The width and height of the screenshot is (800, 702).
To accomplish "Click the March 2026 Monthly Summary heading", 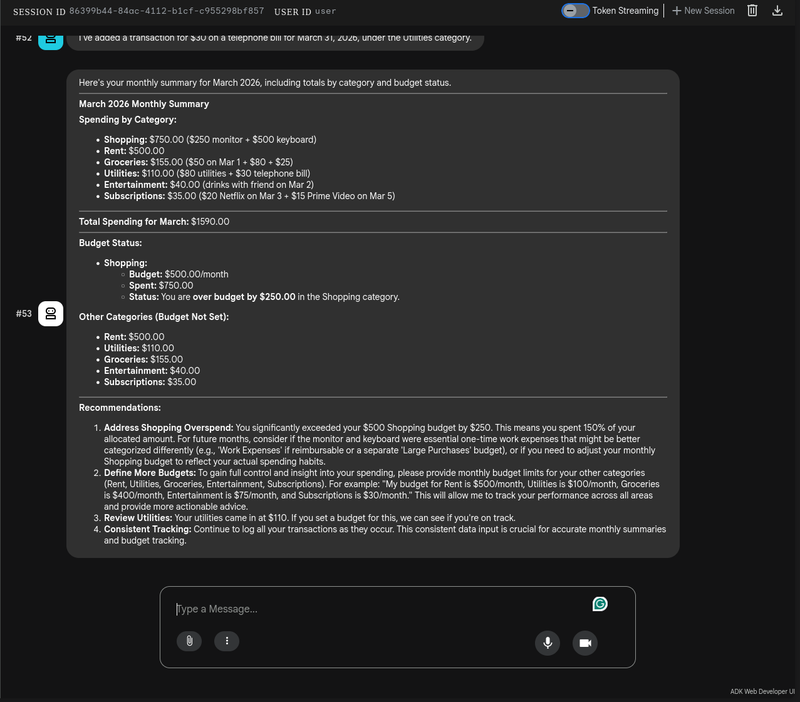I will pyautogui.click(x=144, y=104).
